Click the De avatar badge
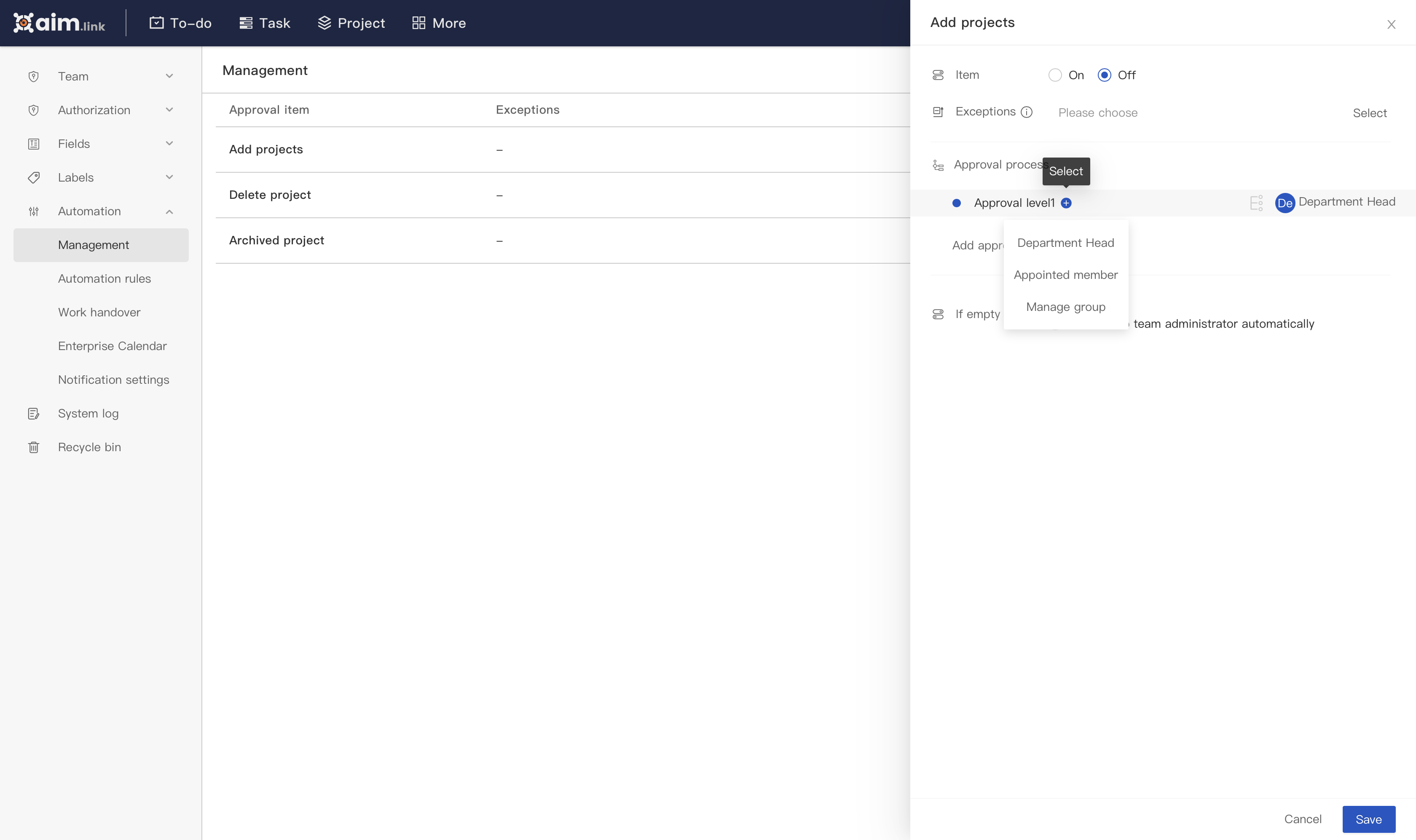 tap(1285, 203)
